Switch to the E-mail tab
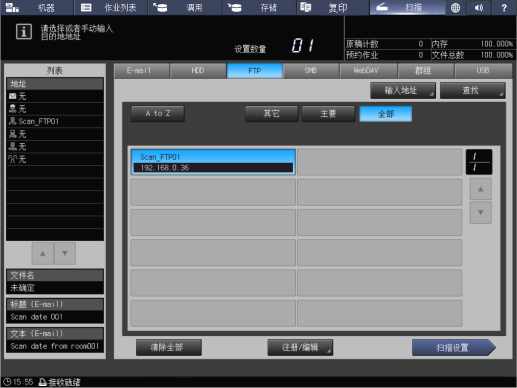The width and height of the screenshot is (517, 388). [141, 71]
